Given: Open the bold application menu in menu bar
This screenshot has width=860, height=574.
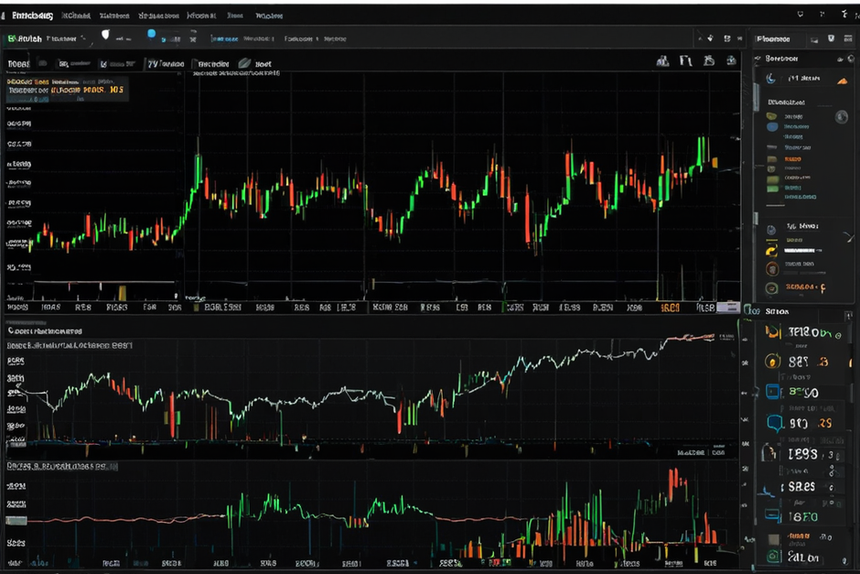Looking at the screenshot, I should [32, 16].
